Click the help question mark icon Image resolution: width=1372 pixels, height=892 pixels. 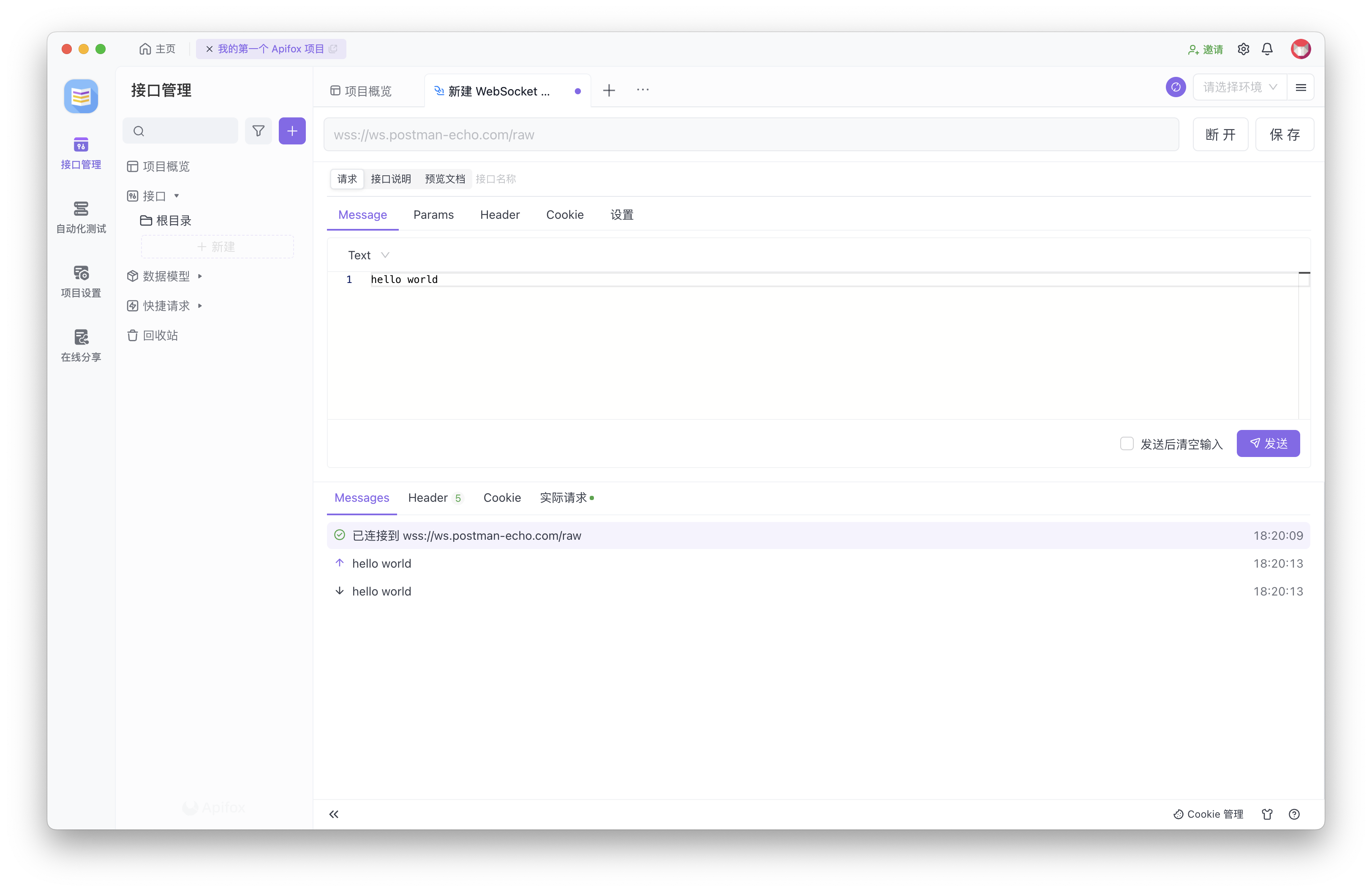tap(1294, 813)
